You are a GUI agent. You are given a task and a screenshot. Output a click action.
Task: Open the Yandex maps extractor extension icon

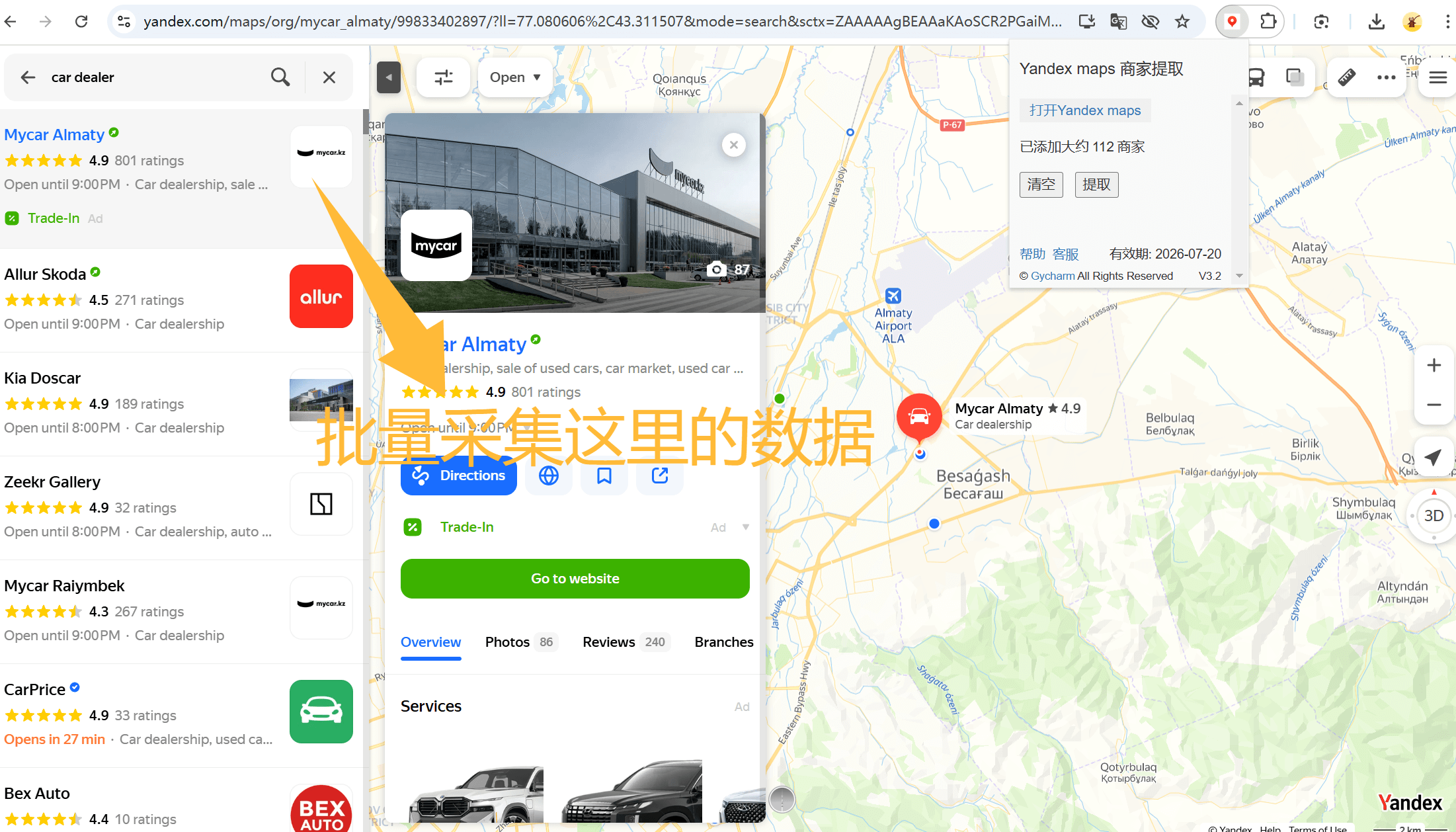point(1232,21)
